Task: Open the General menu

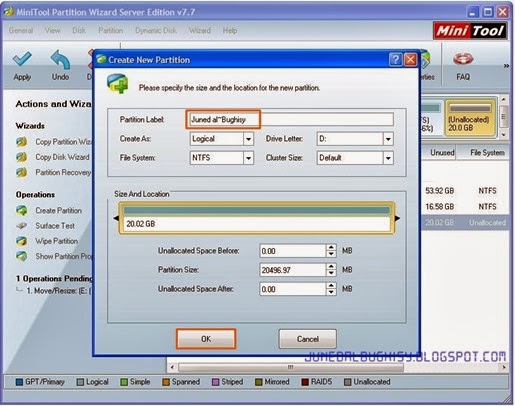Action: [x=21, y=31]
